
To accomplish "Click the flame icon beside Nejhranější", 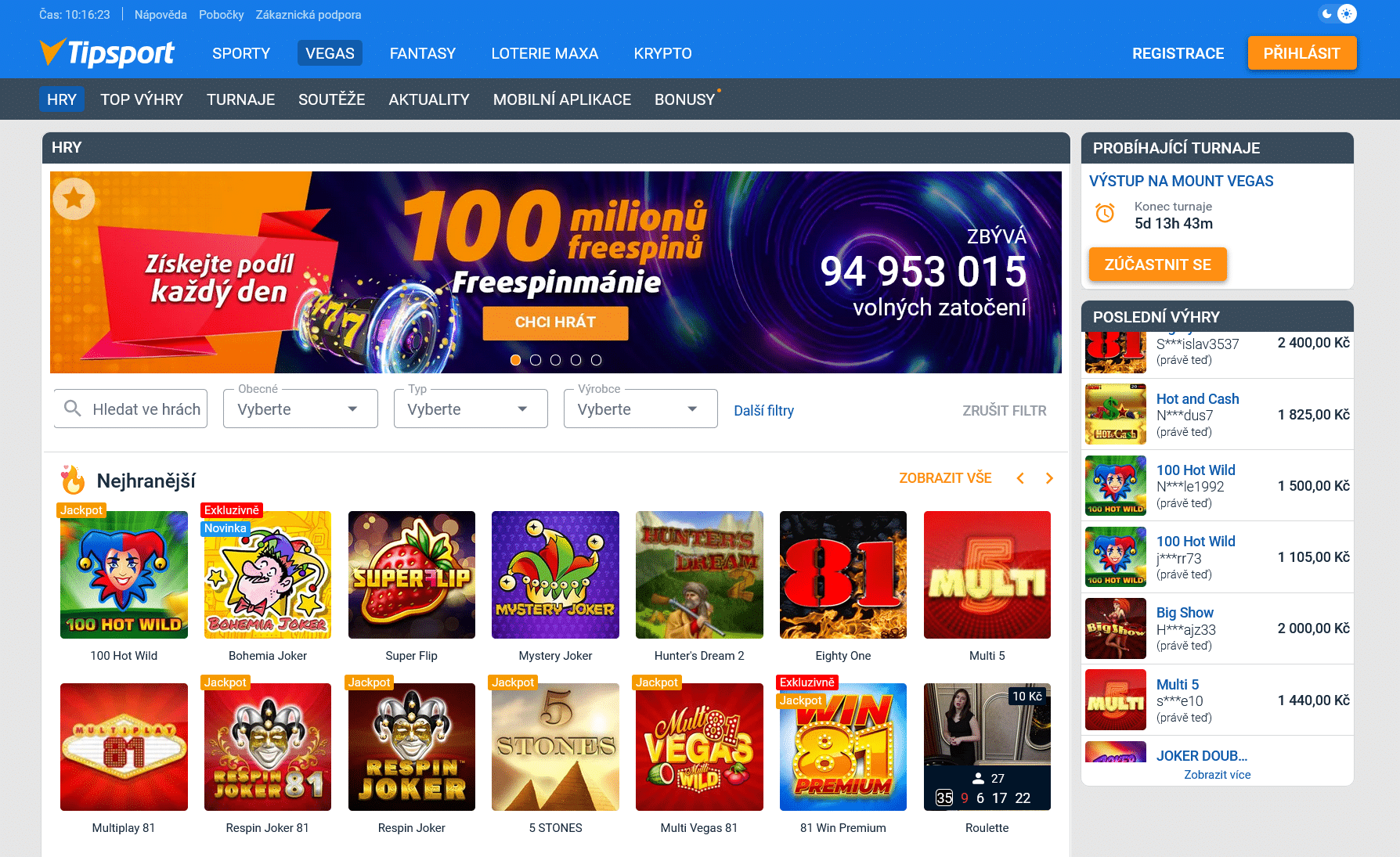I will point(72,480).
